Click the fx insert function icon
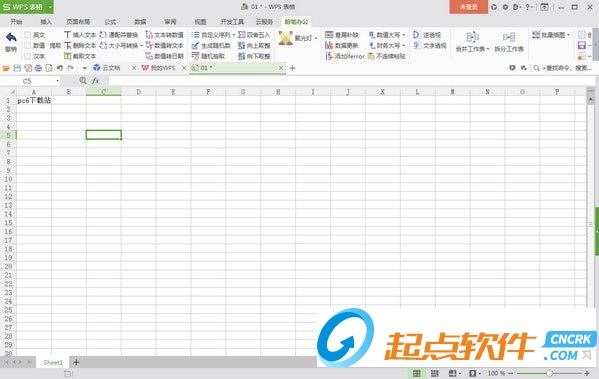Screen dimensions: 599x379 tap(96, 81)
